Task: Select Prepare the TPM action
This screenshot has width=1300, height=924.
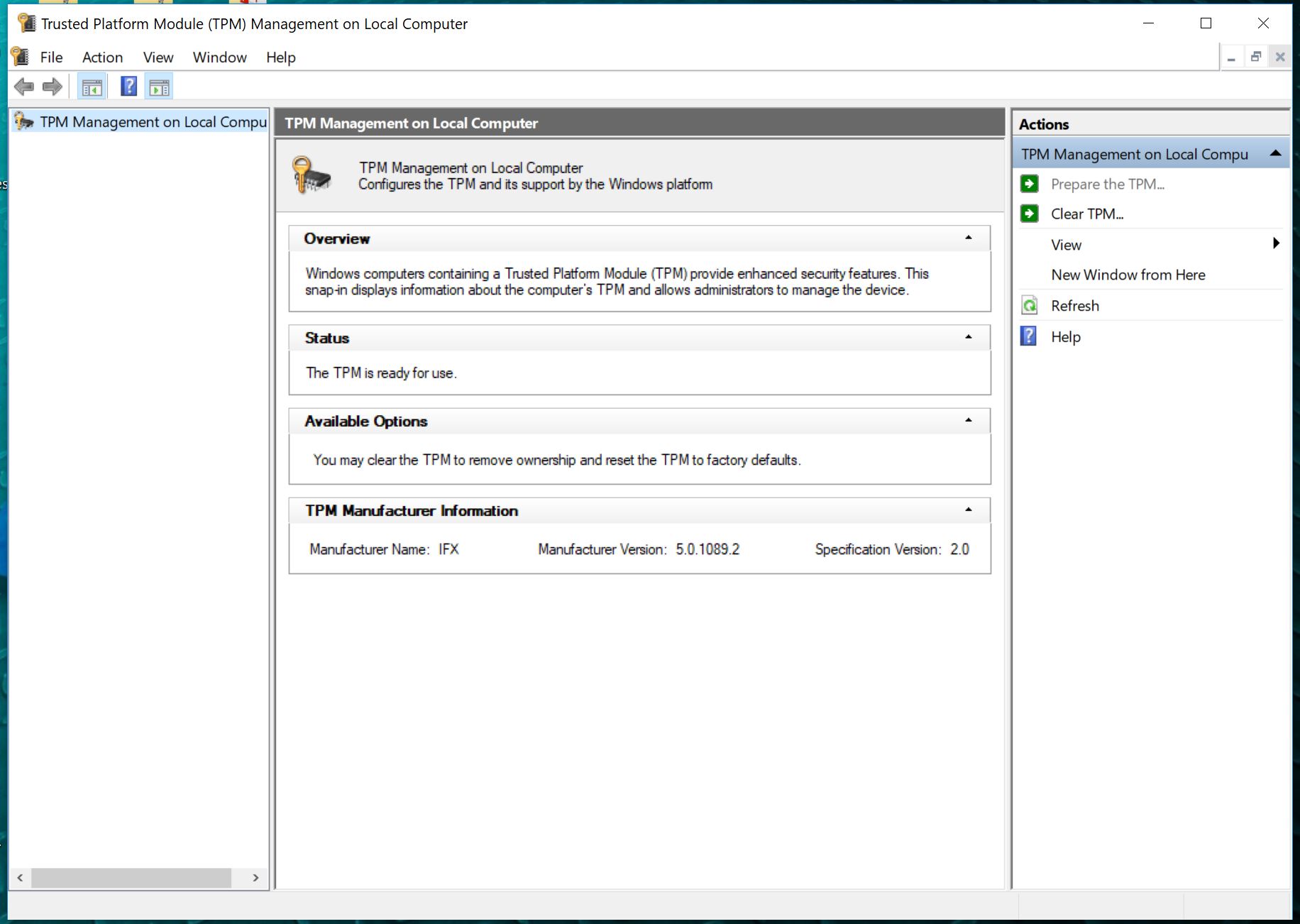Action: click(x=1108, y=185)
